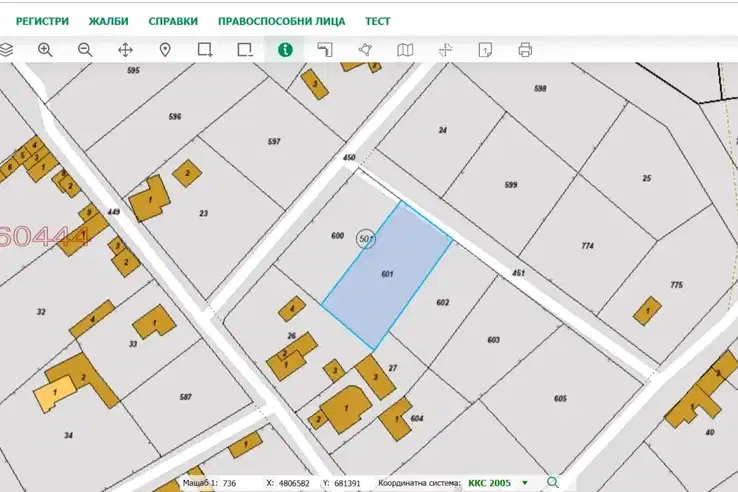The width and height of the screenshot is (738, 492).
Task: Click the scale value field 736
Action: [x=230, y=483]
